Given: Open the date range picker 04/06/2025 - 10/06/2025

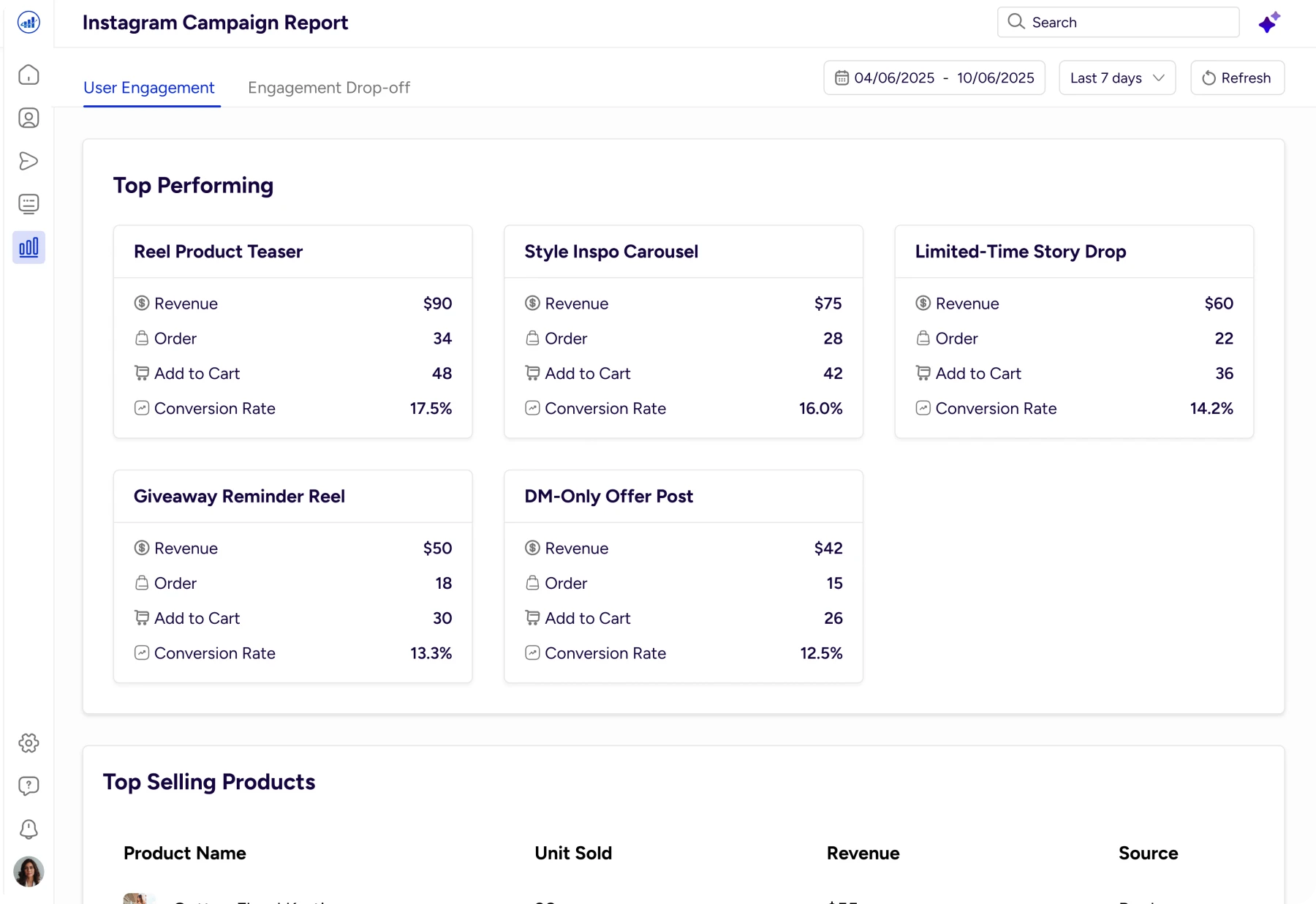Looking at the screenshot, I should pos(934,78).
